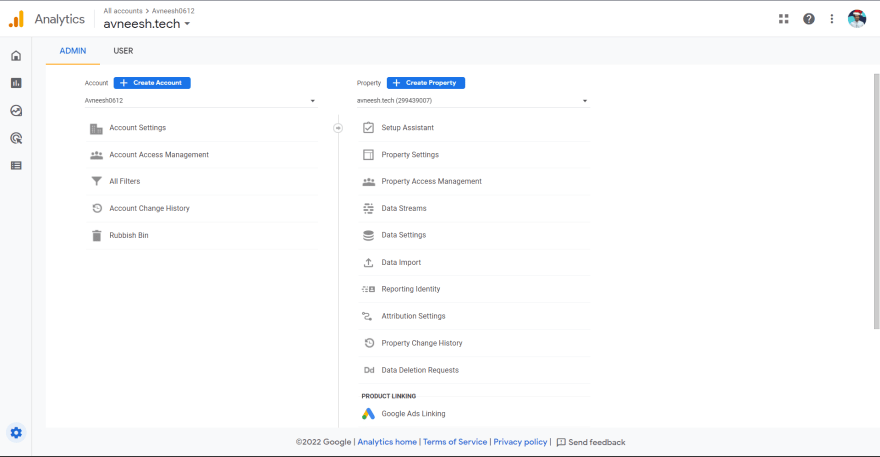Viewport: 880px width, 457px height.
Task: Click the Attribution Settings path icon
Action: (x=367, y=316)
